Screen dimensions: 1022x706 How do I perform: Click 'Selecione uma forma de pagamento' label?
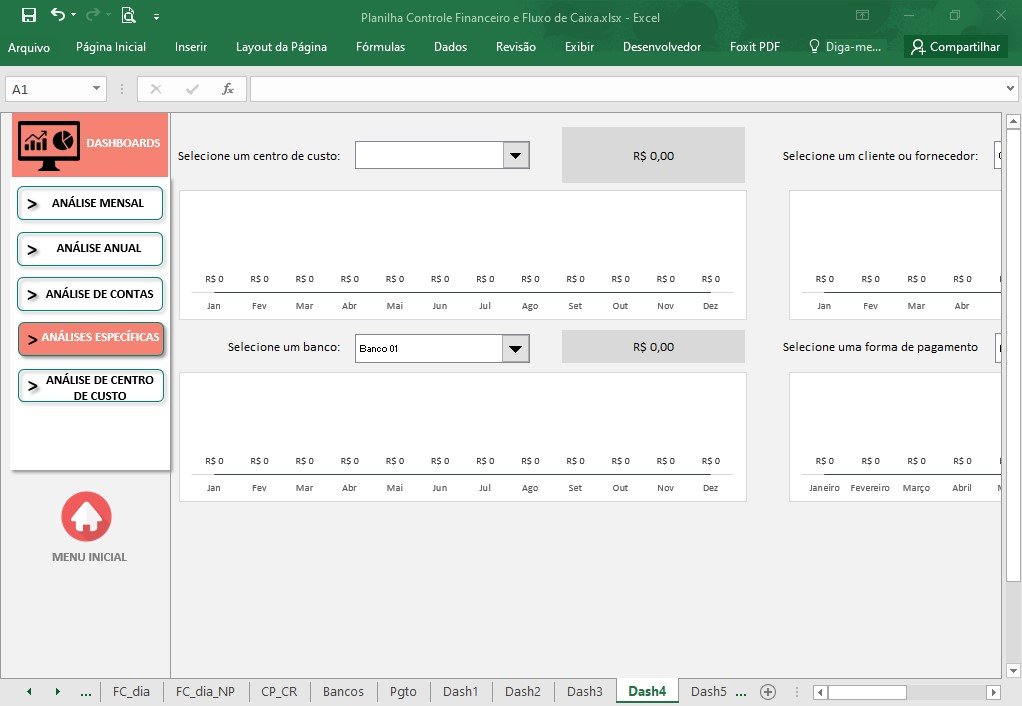[880, 347]
